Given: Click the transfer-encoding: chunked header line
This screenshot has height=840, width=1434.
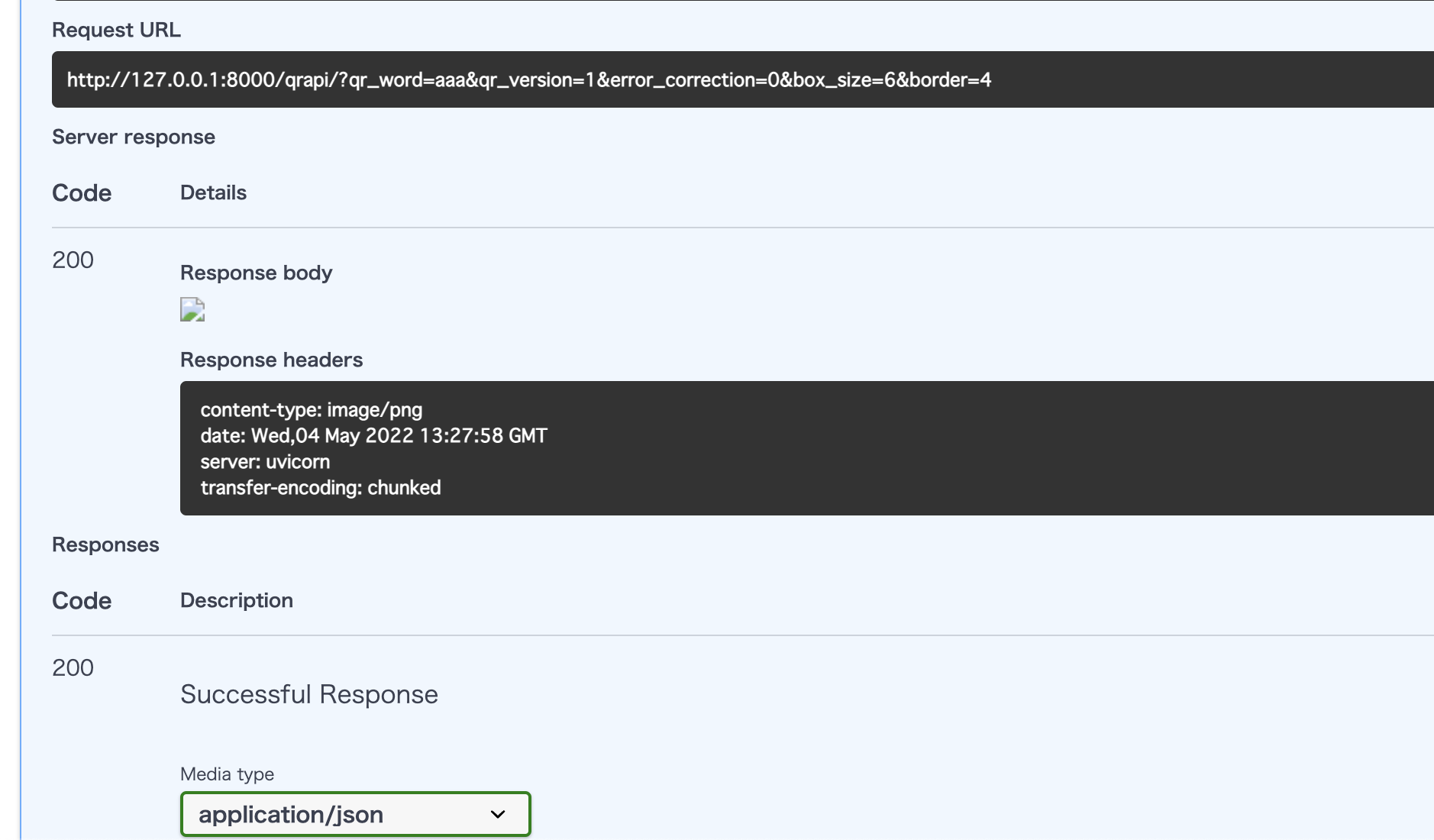Looking at the screenshot, I should click(x=321, y=488).
